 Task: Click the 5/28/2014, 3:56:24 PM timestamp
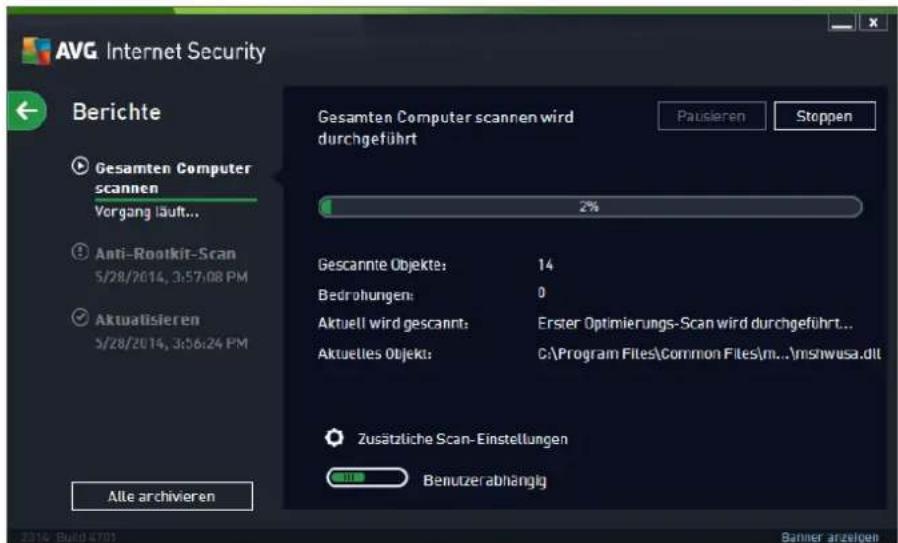pyautogui.click(x=171, y=344)
